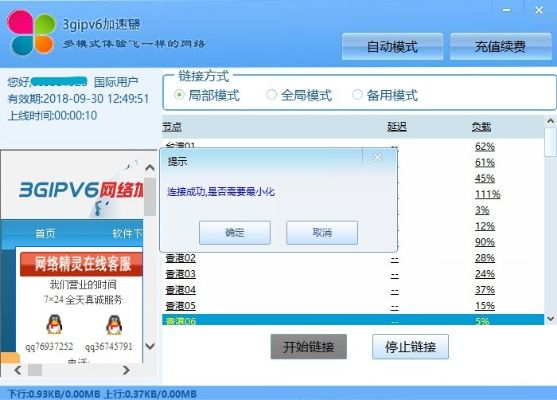Click the web panel vertical scrollbar thumb
This screenshot has width=557, height=400.
pos(150,196)
